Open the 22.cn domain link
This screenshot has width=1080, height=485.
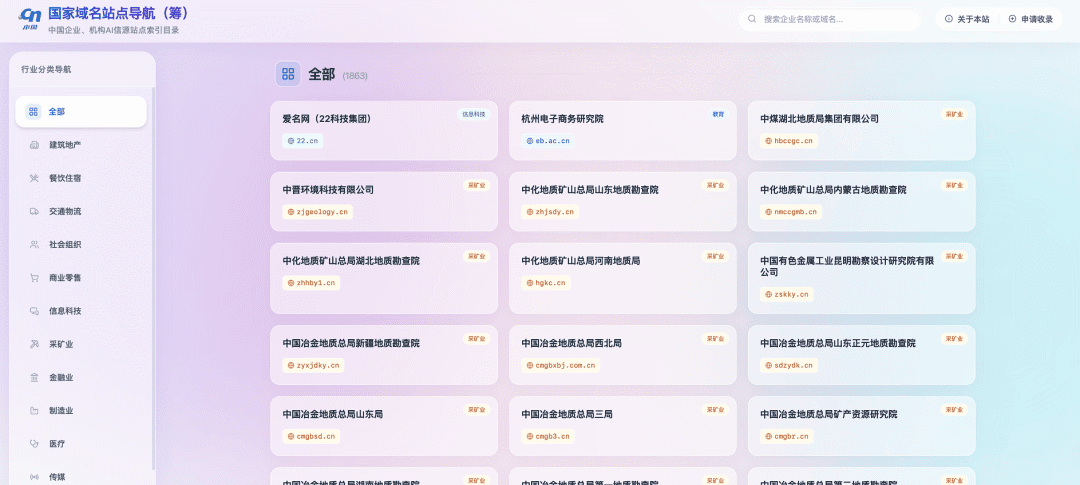click(302, 141)
